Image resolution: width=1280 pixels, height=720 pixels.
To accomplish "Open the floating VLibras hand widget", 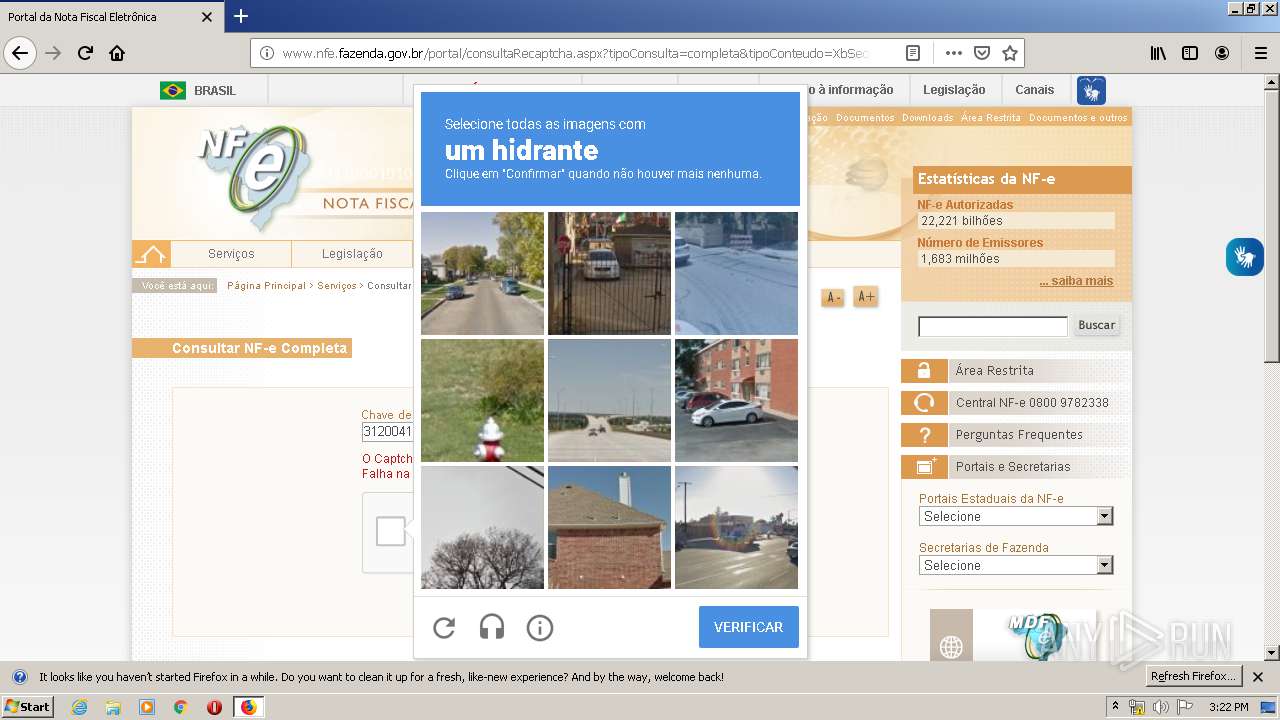I will tap(1245, 257).
